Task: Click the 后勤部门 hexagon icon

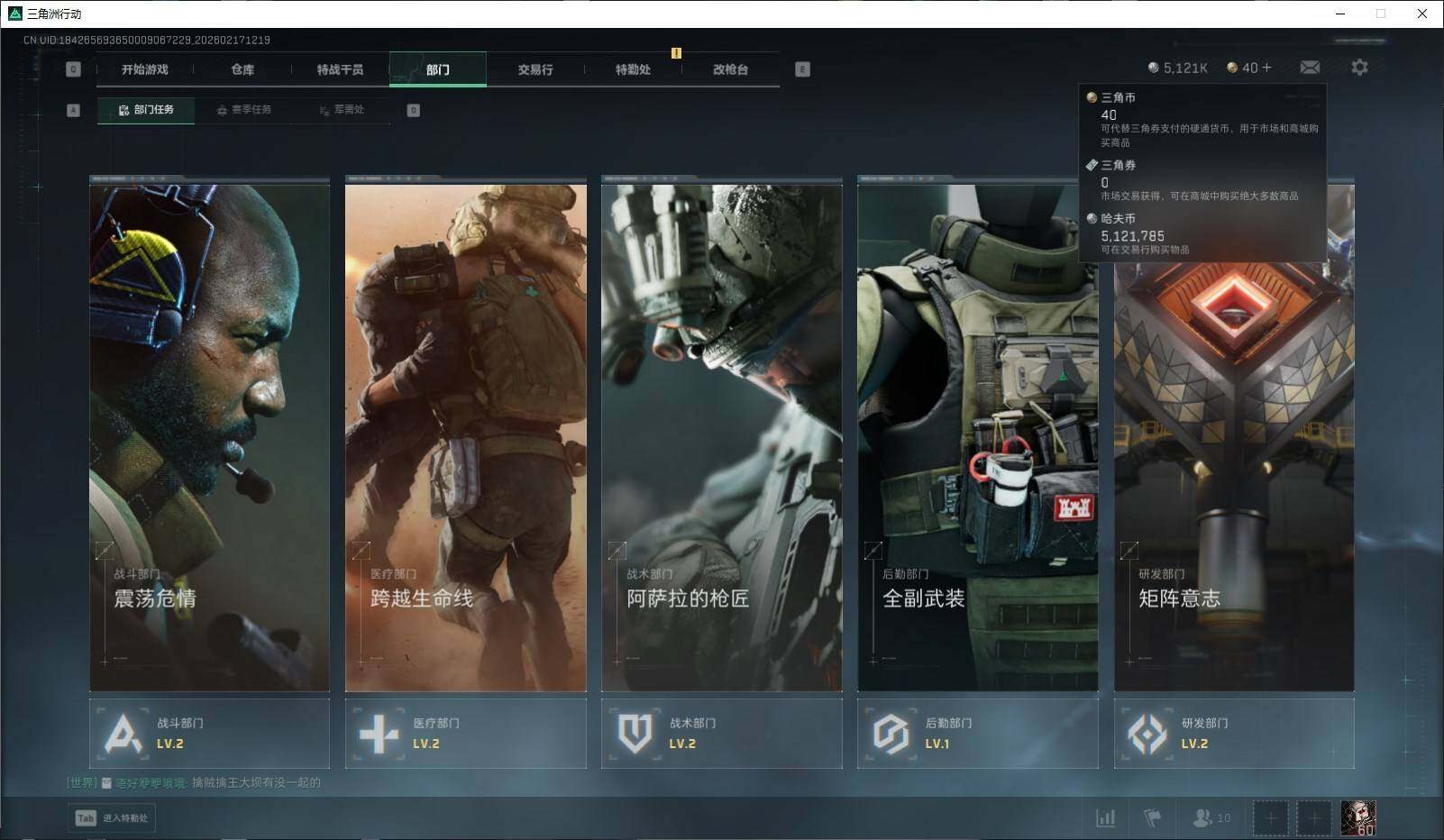Action: click(x=891, y=734)
